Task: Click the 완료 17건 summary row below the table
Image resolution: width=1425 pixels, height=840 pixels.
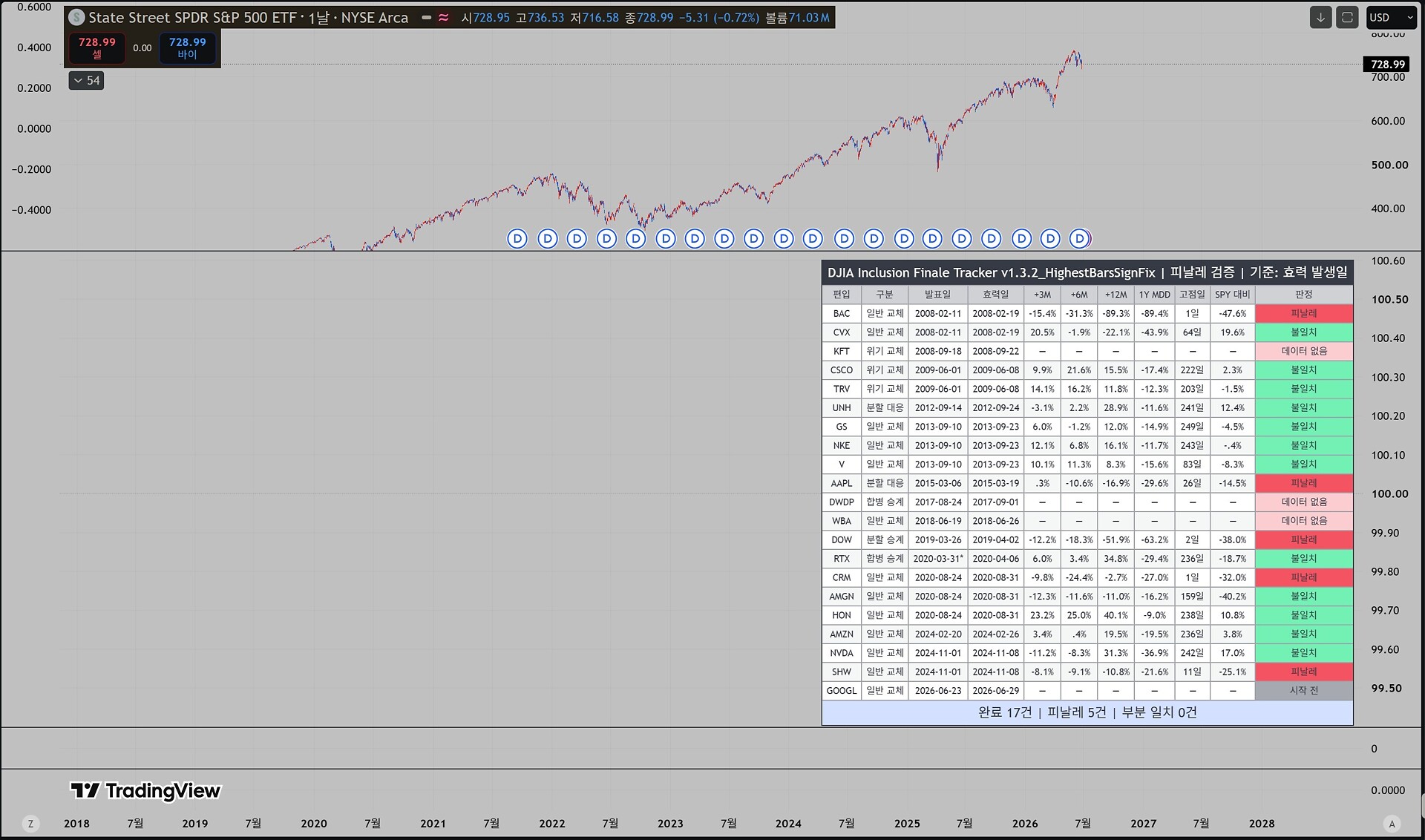Action: pos(1087,712)
